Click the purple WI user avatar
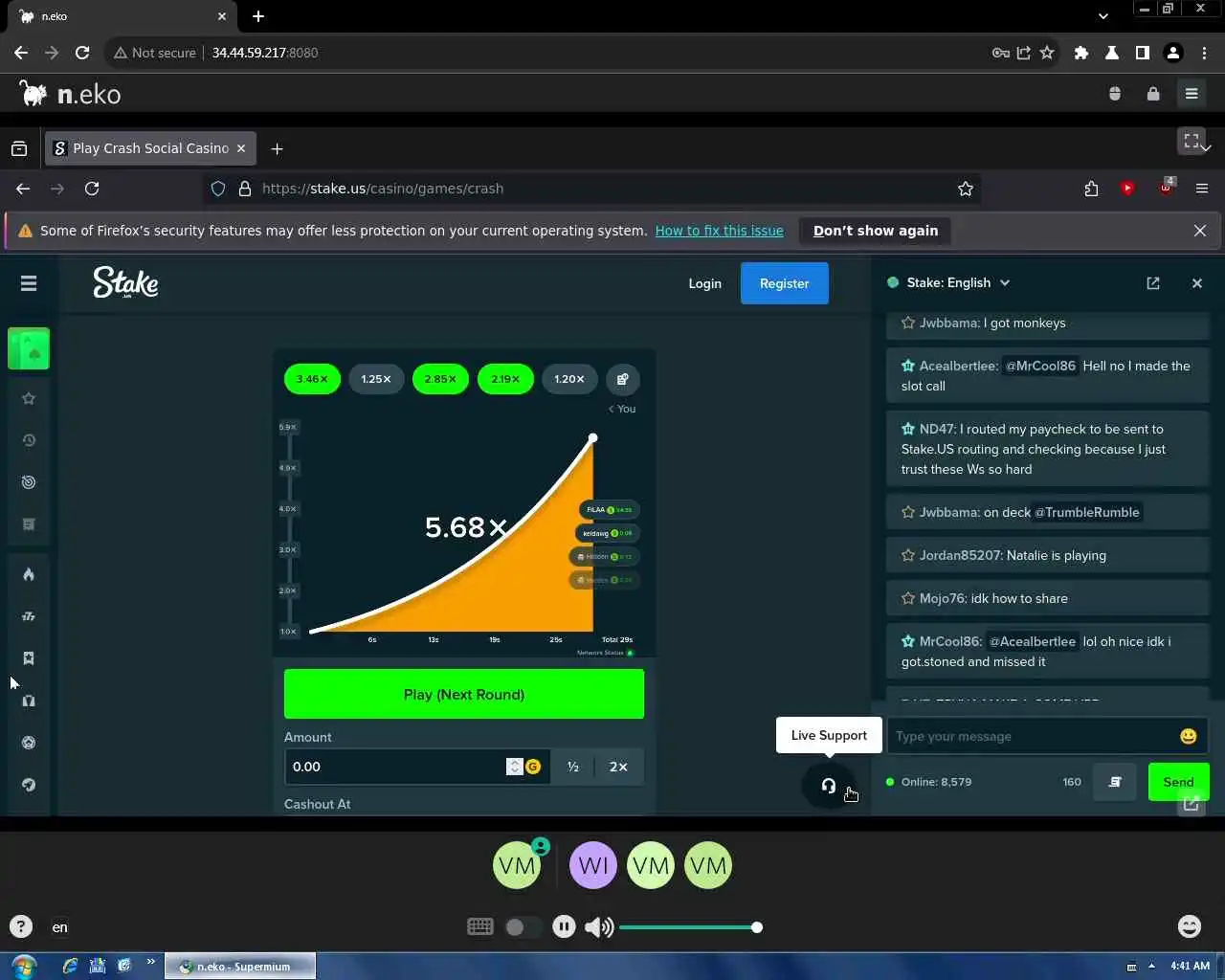The image size is (1225, 980). click(593, 865)
